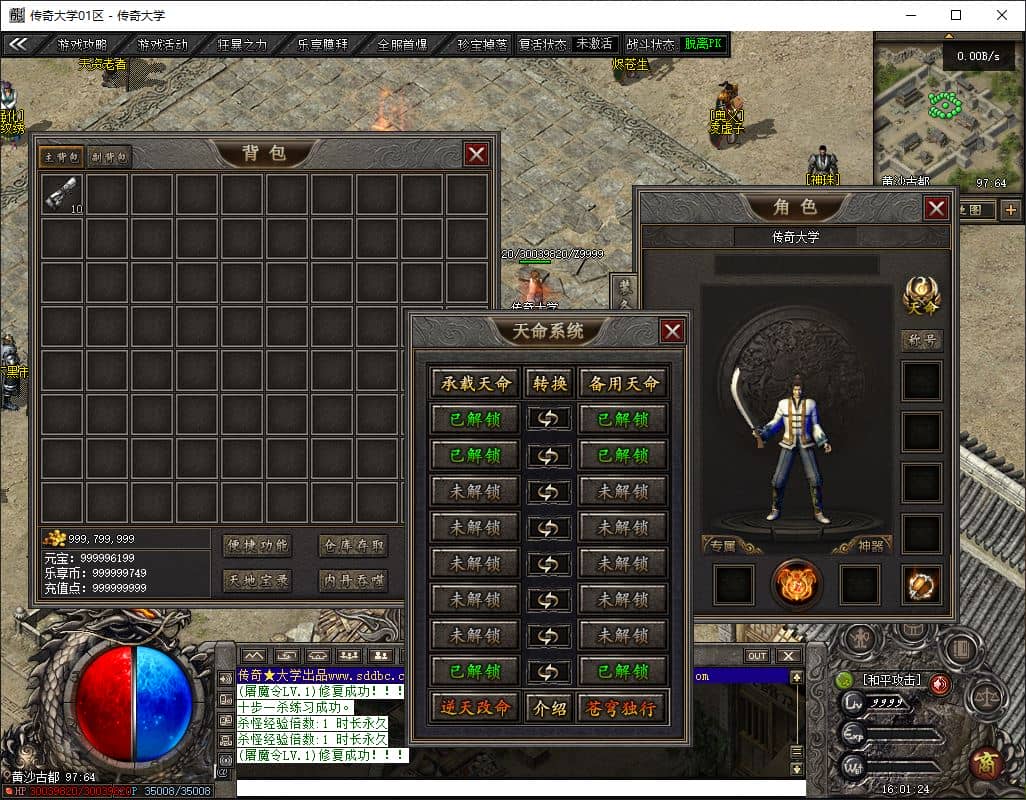The width and height of the screenshot is (1026, 800).
Task: Click the second-row swap arrows icon
Action: pyautogui.click(x=549, y=455)
